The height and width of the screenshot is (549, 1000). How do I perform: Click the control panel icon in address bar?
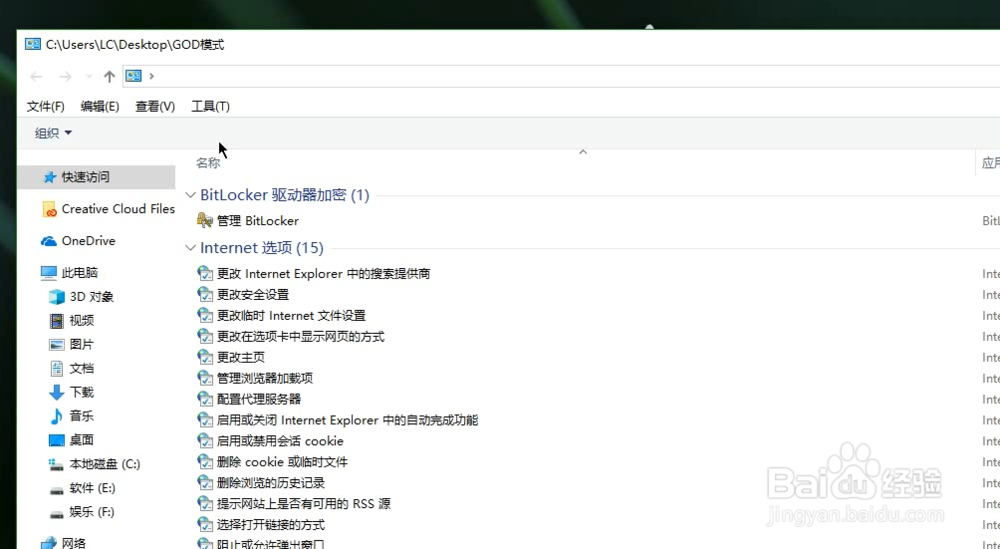coord(133,76)
